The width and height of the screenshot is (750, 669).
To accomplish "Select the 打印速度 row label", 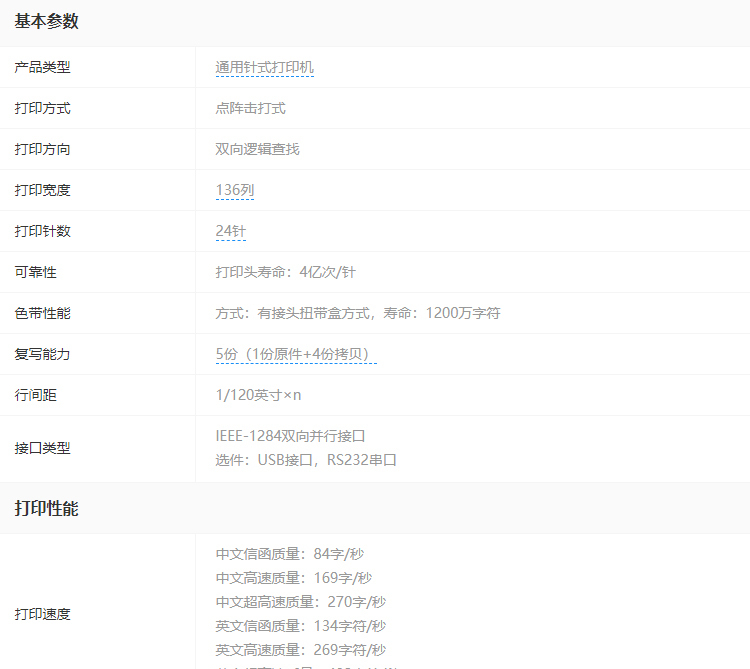I will coord(42,614).
